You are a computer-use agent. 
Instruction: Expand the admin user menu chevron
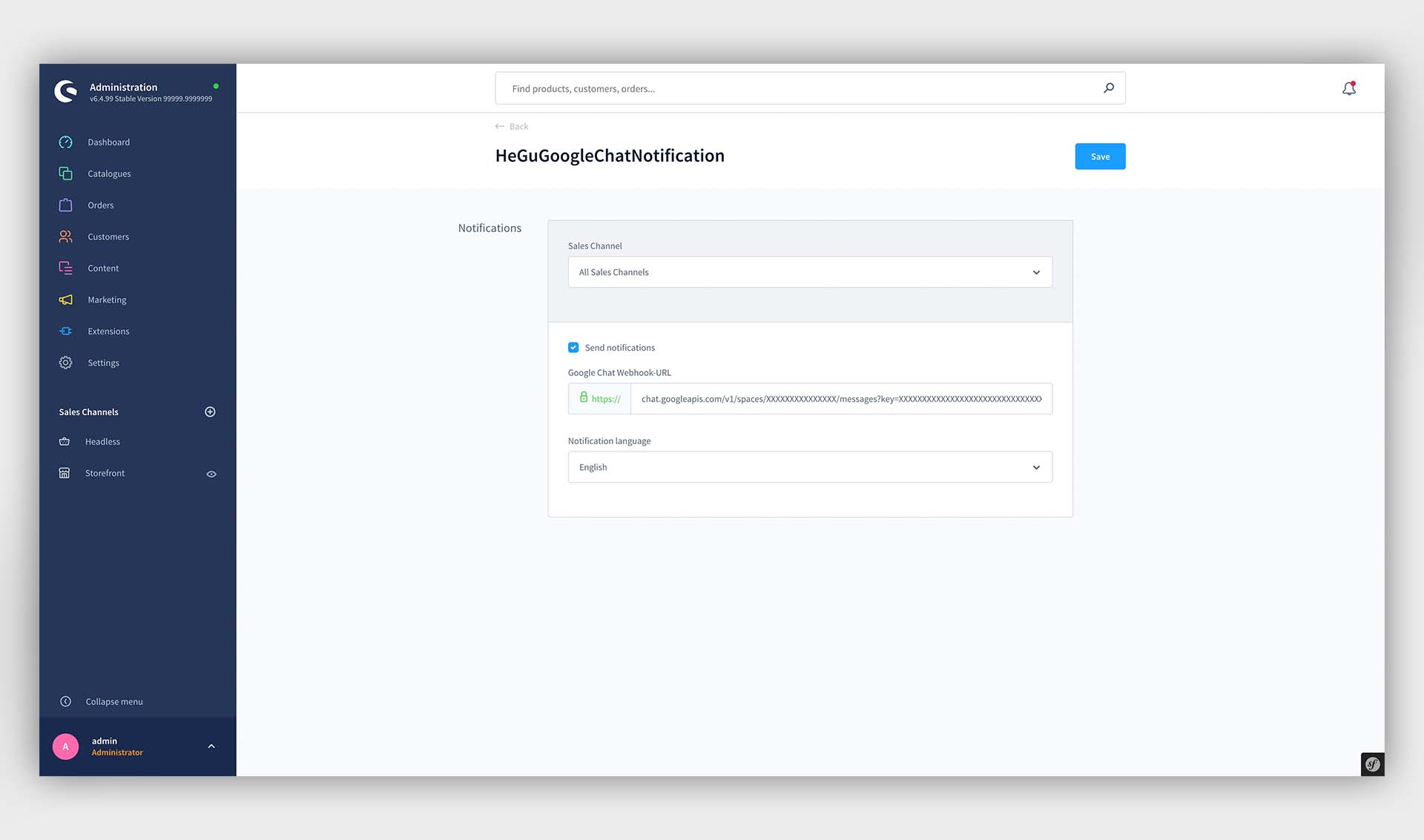coord(211,747)
